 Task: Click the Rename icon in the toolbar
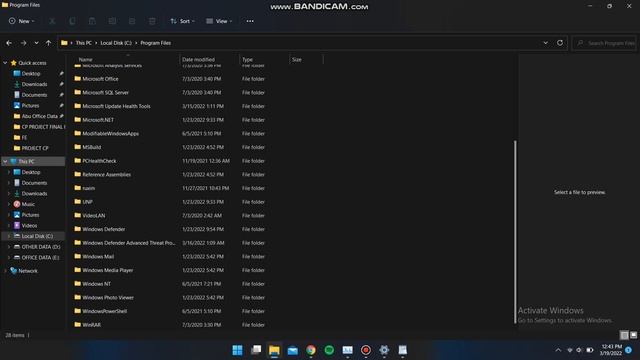[112, 21]
